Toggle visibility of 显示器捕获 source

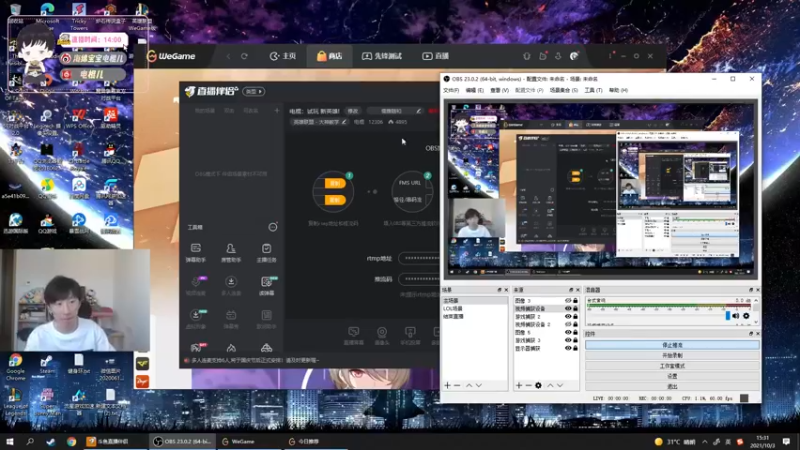(x=568, y=348)
